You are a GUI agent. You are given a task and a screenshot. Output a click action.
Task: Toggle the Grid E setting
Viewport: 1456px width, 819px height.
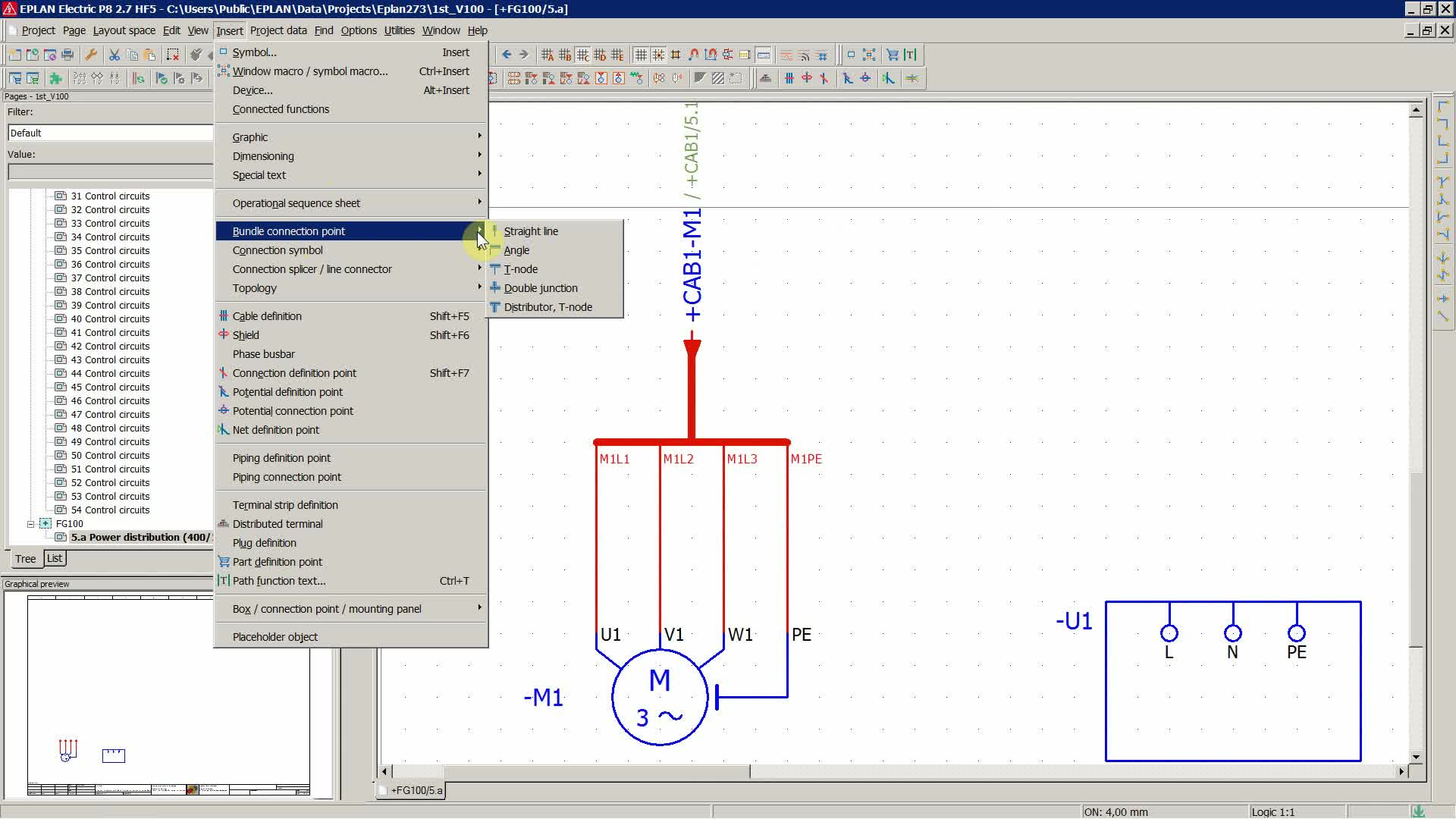click(618, 55)
